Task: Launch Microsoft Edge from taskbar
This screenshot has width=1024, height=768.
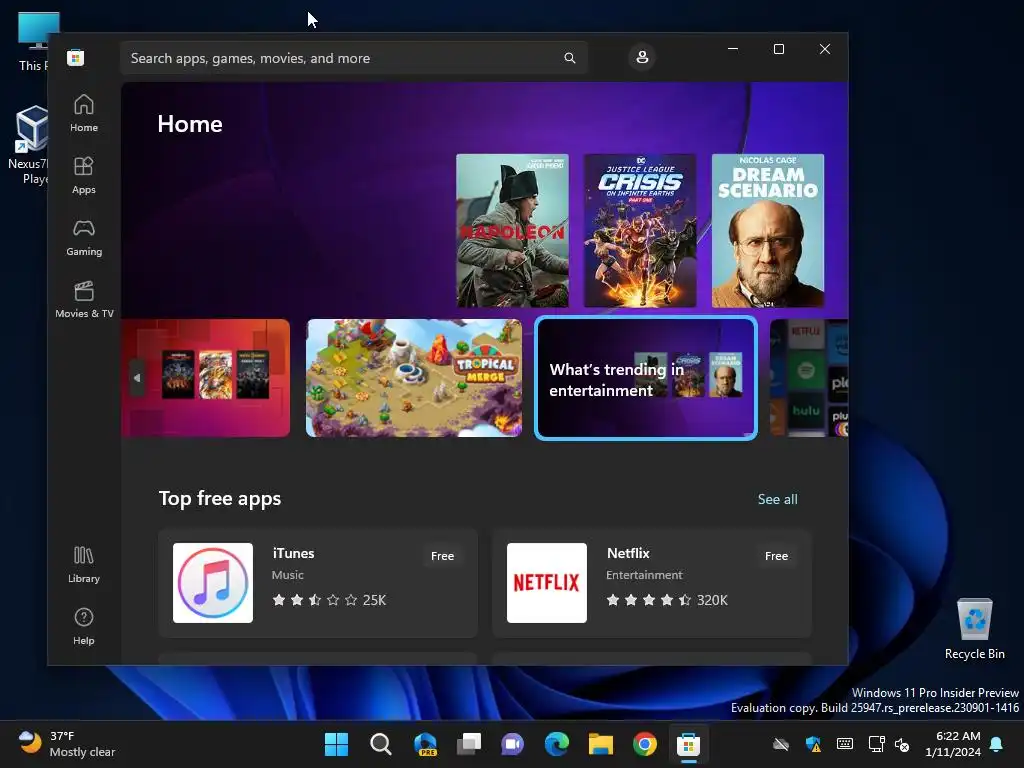Action: tap(556, 744)
